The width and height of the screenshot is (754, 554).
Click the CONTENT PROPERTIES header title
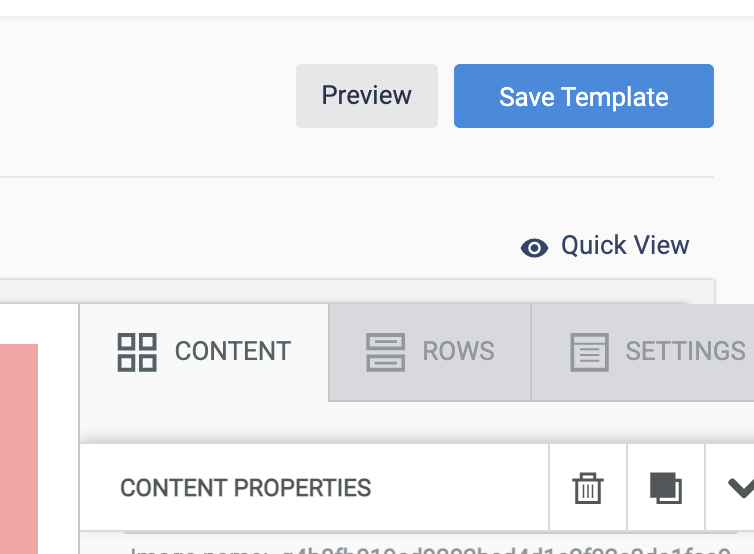[245, 488]
